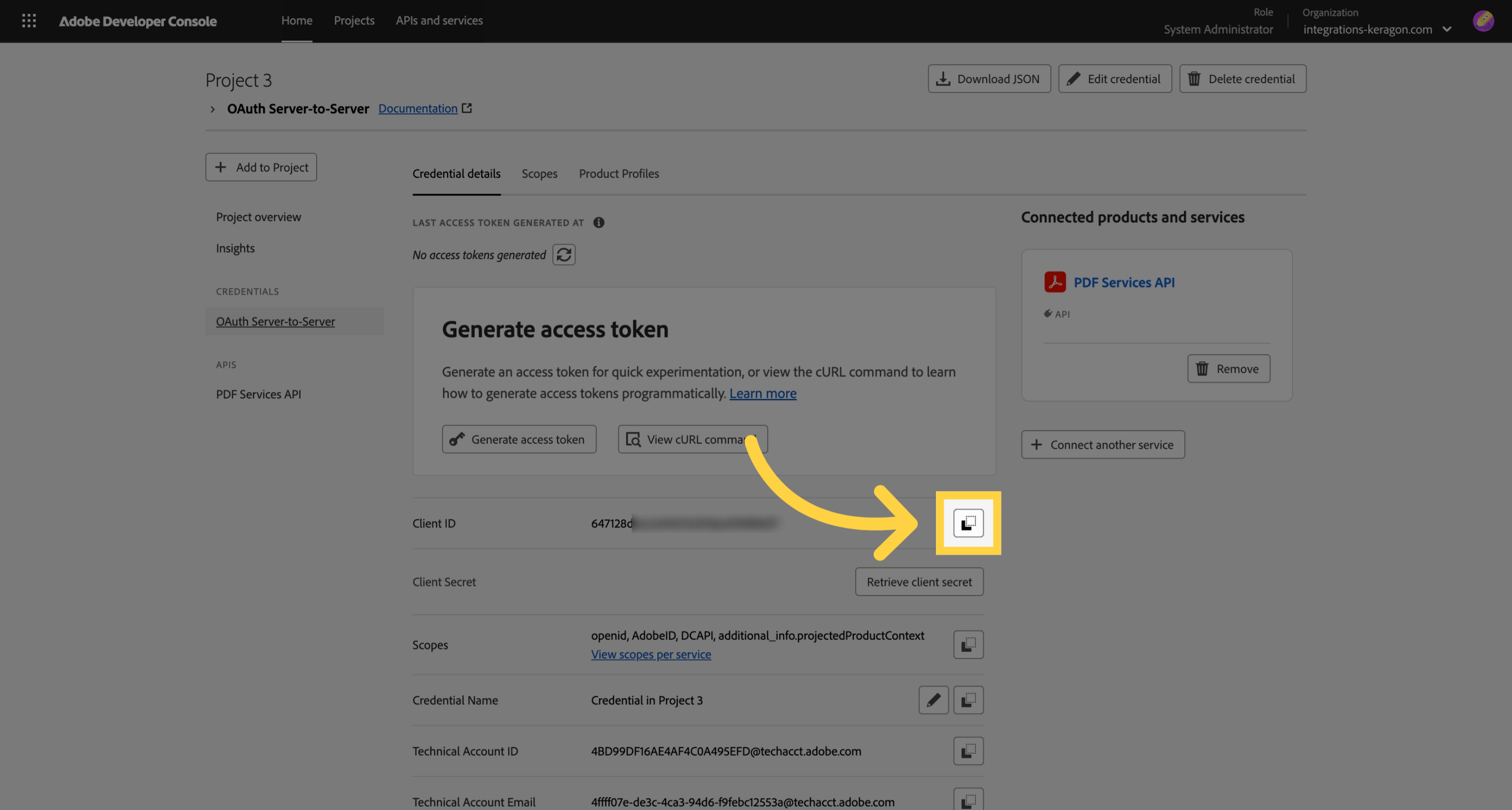Click the user profile avatar

coord(1483,21)
